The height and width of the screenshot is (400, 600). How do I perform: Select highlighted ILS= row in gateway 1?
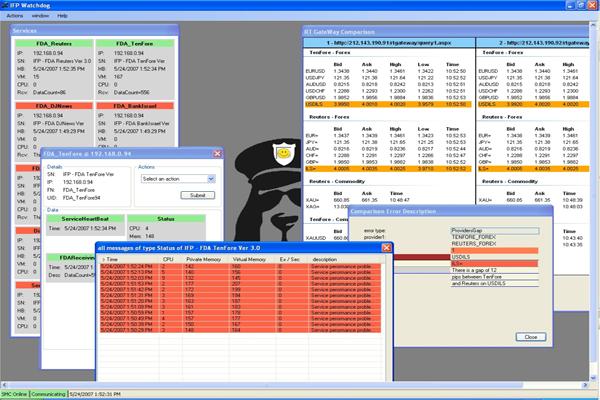pyautogui.click(x=388, y=169)
